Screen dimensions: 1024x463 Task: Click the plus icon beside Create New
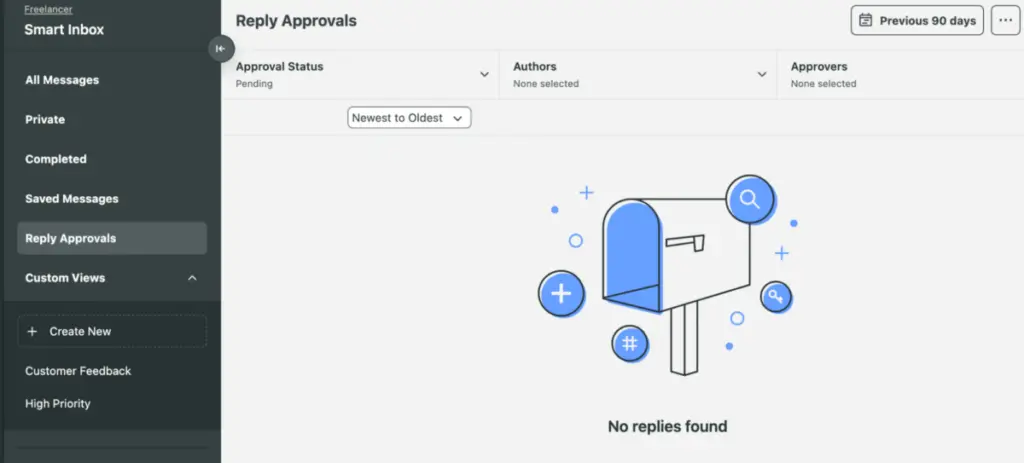(x=32, y=331)
